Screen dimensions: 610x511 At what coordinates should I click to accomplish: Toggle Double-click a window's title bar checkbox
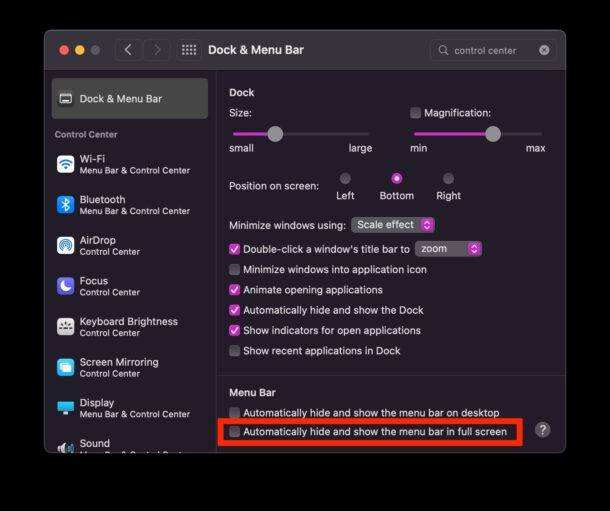(234, 249)
